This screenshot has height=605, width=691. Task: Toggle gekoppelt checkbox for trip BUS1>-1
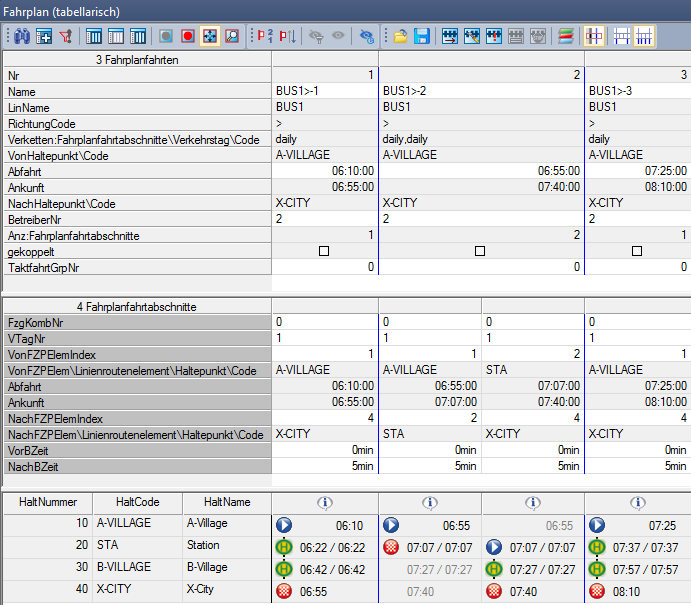324,251
